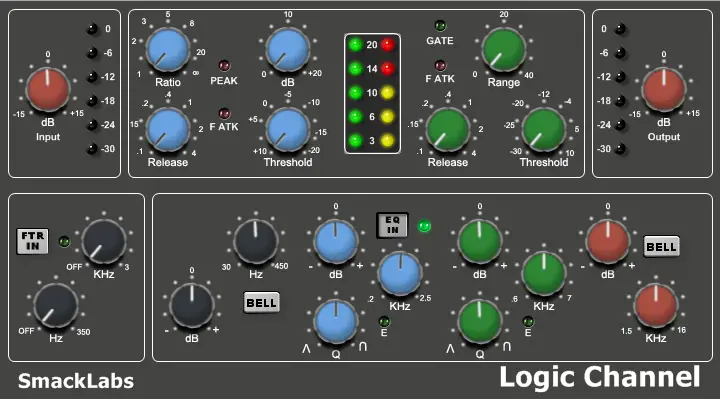Image resolution: width=720 pixels, height=399 pixels.
Task: Click the input meter 0 dB LED
Action: 92,29
